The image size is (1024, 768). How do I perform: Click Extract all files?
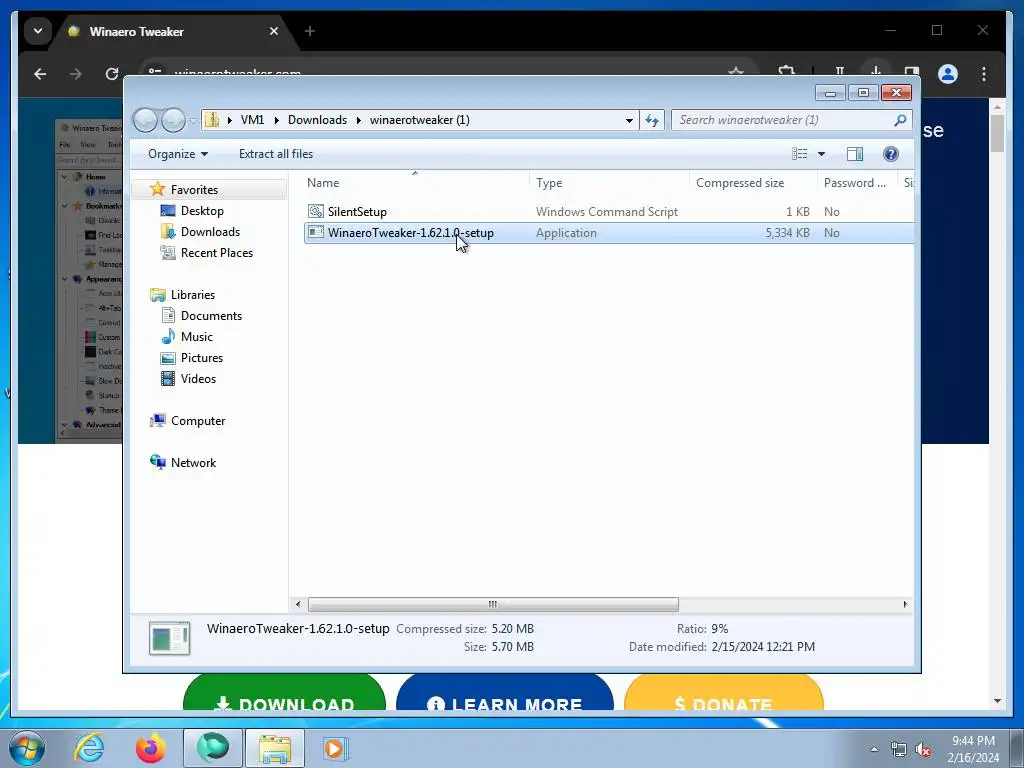click(276, 153)
